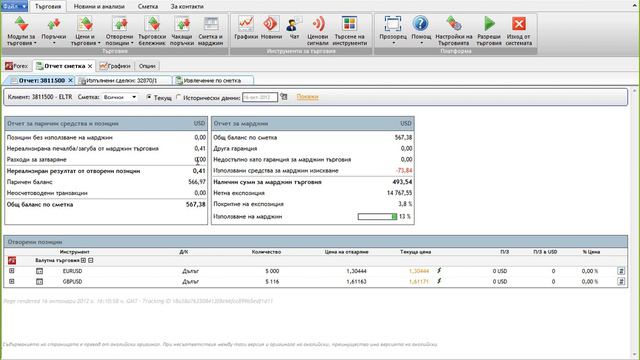This screenshot has height=360, width=640.
Task: Click the EURUSD instrument name
Action: point(72,271)
